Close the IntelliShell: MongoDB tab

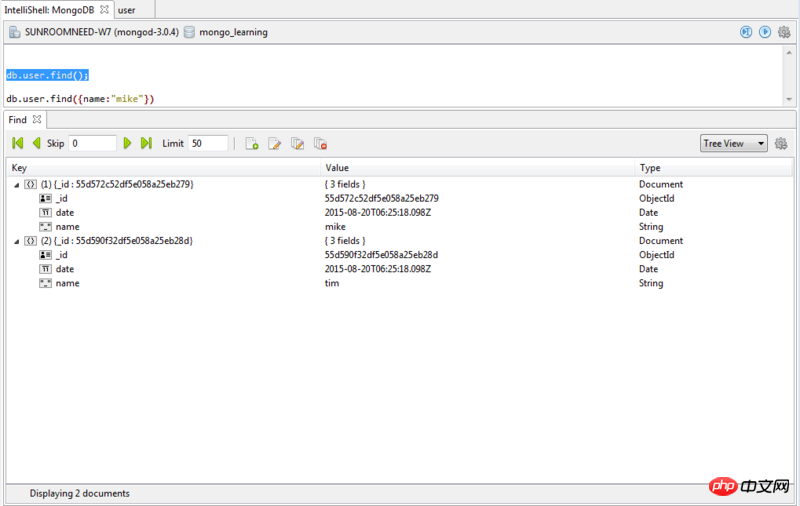coord(104,10)
